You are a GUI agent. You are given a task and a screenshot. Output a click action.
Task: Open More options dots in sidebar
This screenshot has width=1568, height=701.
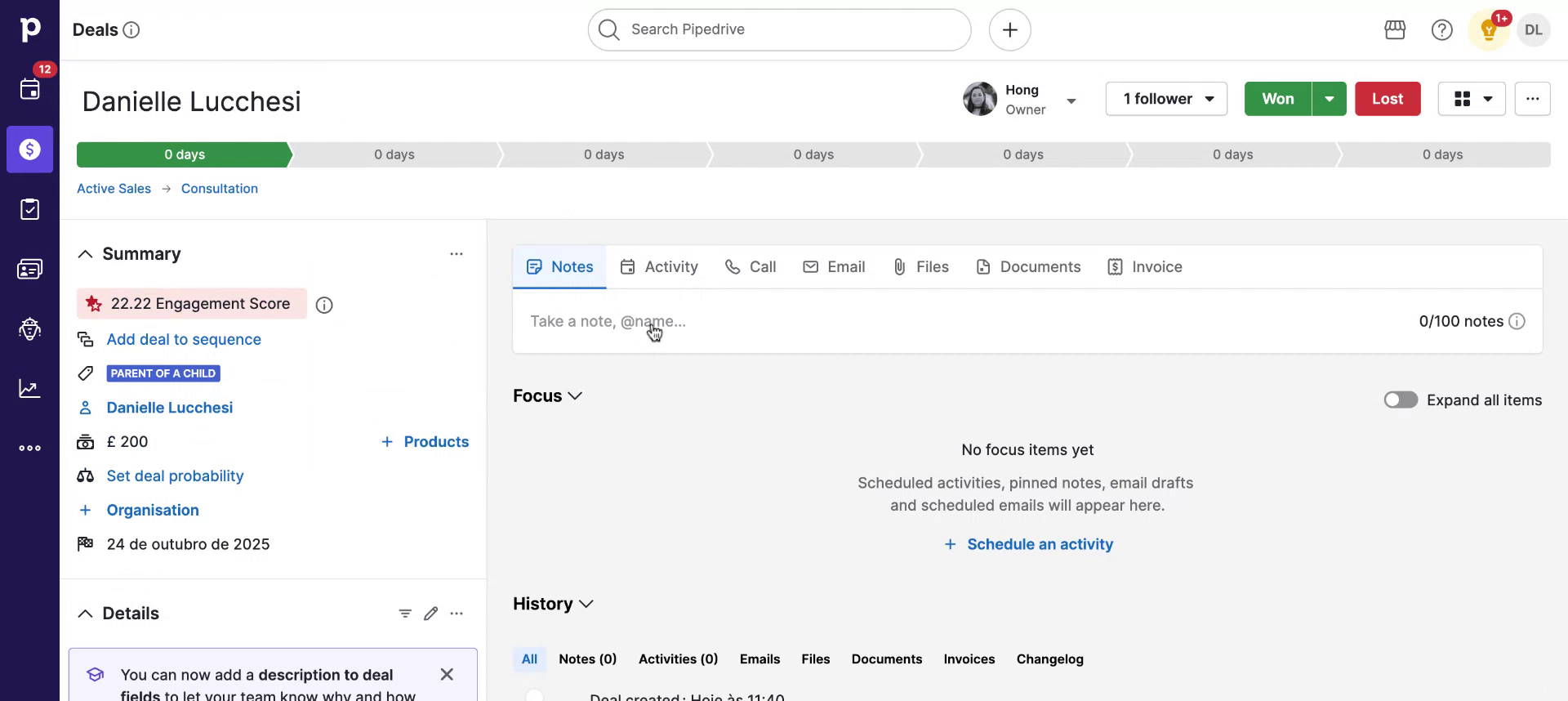[x=29, y=448]
